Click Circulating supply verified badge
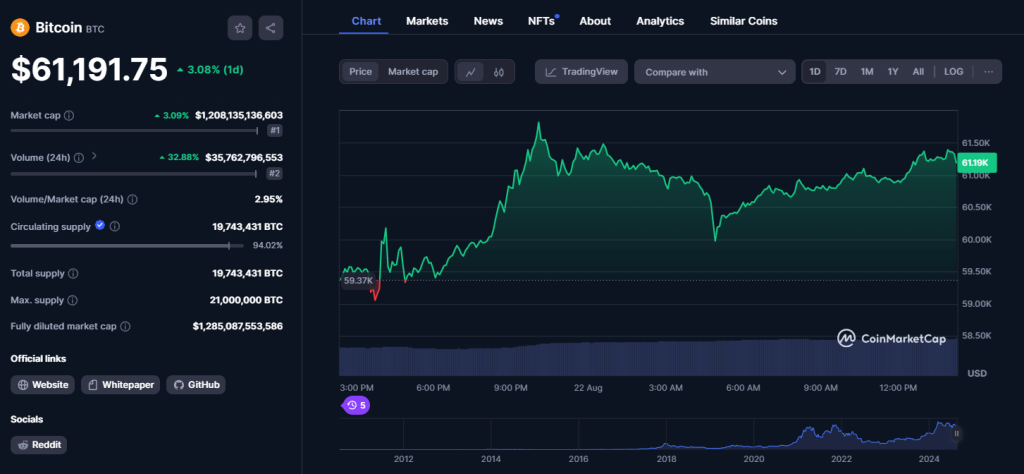The image size is (1024, 474). click(100, 225)
